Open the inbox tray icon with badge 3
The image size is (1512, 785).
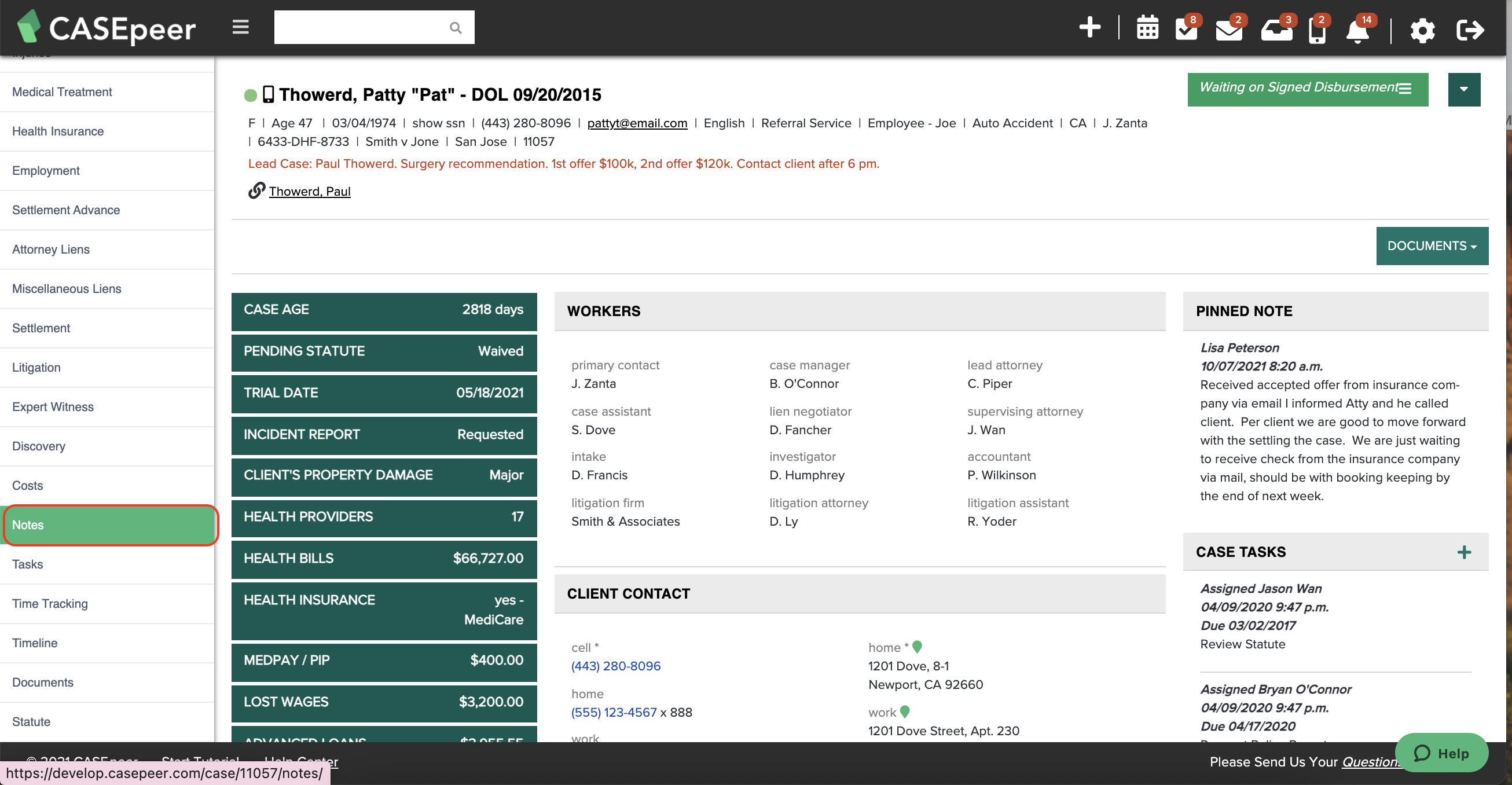click(x=1276, y=30)
